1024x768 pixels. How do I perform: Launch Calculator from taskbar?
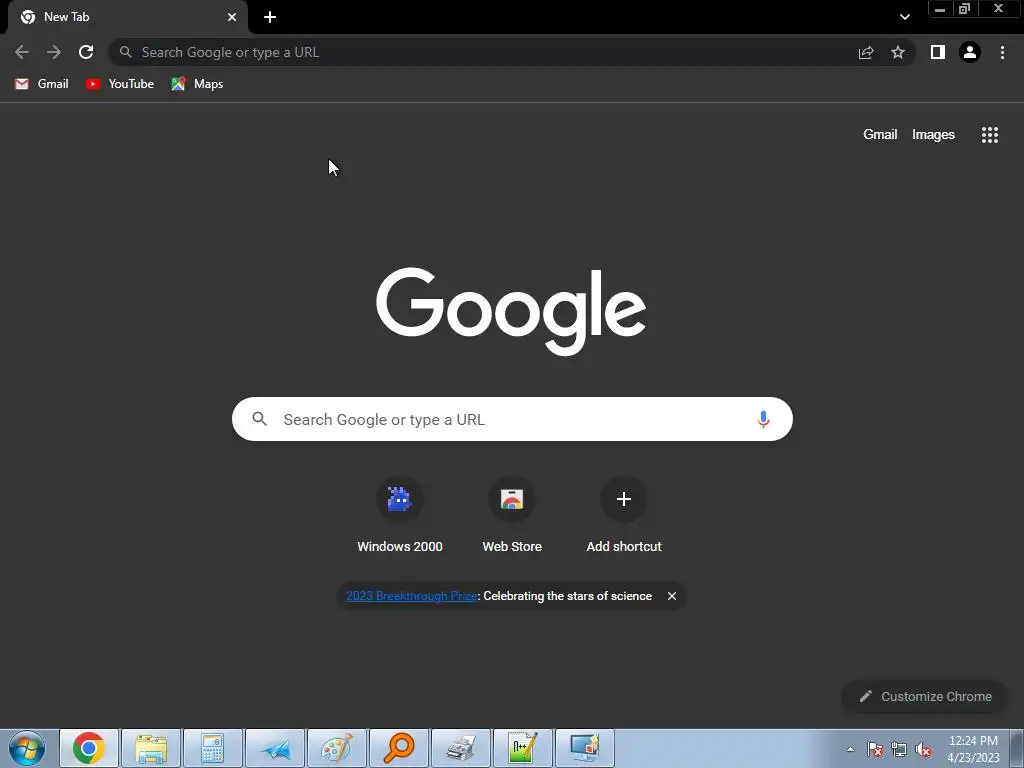213,748
